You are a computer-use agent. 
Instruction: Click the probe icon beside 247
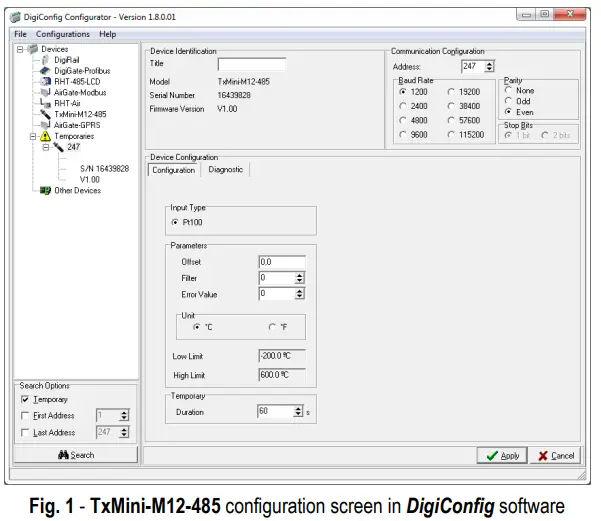click(x=58, y=147)
